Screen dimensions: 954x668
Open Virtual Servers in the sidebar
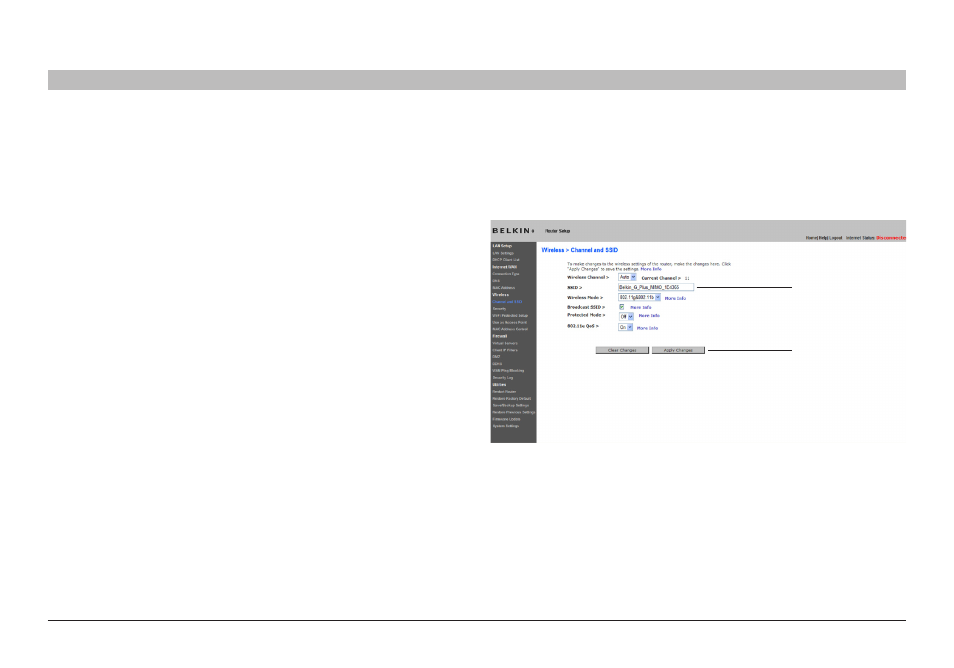[505, 343]
